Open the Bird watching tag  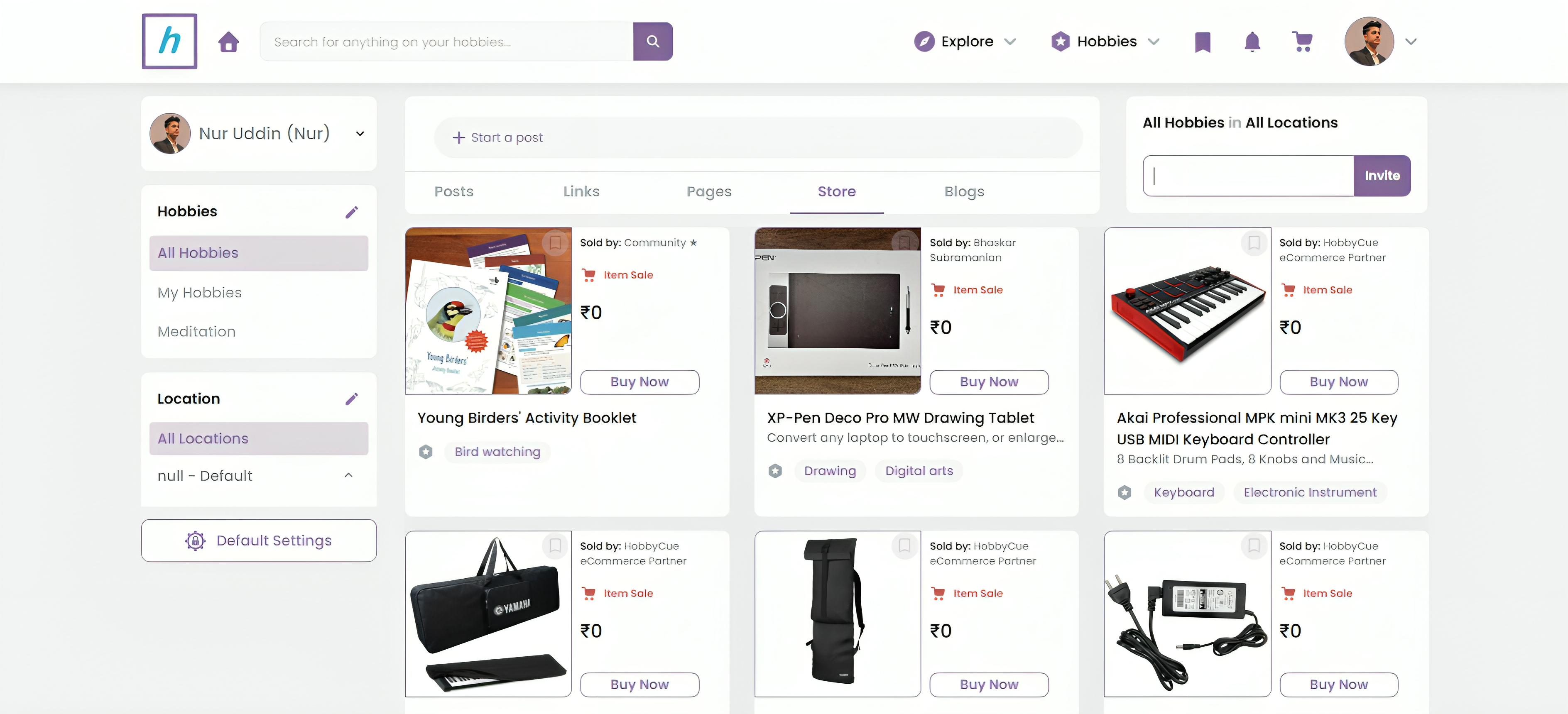(x=497, y=452)
